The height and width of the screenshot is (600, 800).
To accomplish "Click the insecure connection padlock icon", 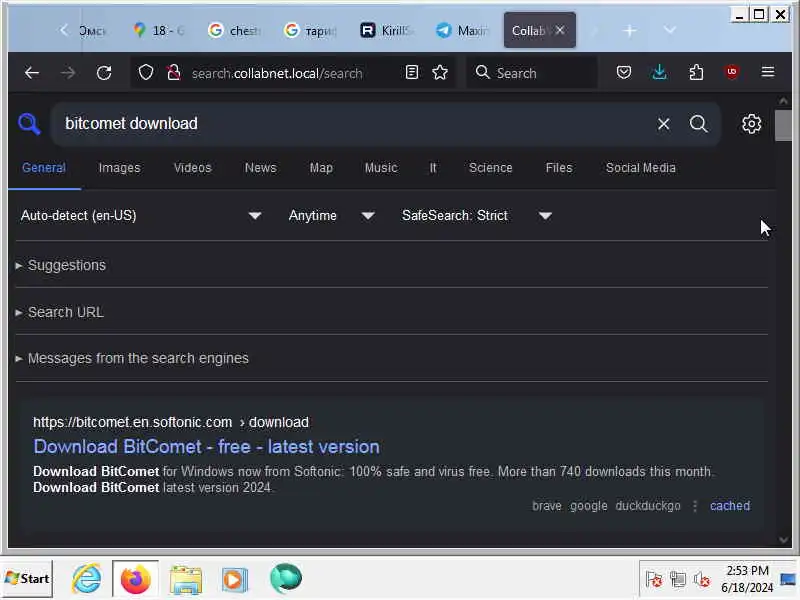I will 173,73.
